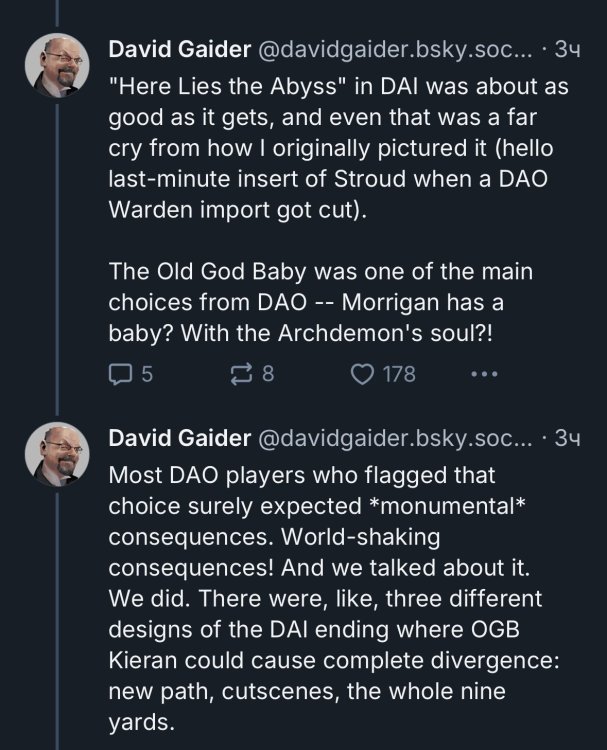Click the "The Old God Baby" paragraph

322,299
